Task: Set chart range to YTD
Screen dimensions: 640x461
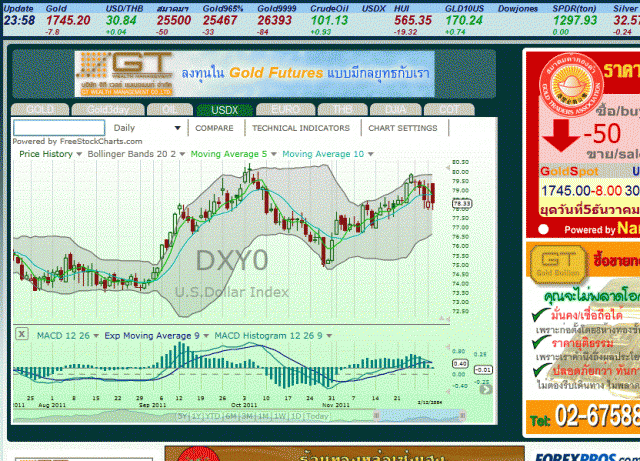Action: 213,416
